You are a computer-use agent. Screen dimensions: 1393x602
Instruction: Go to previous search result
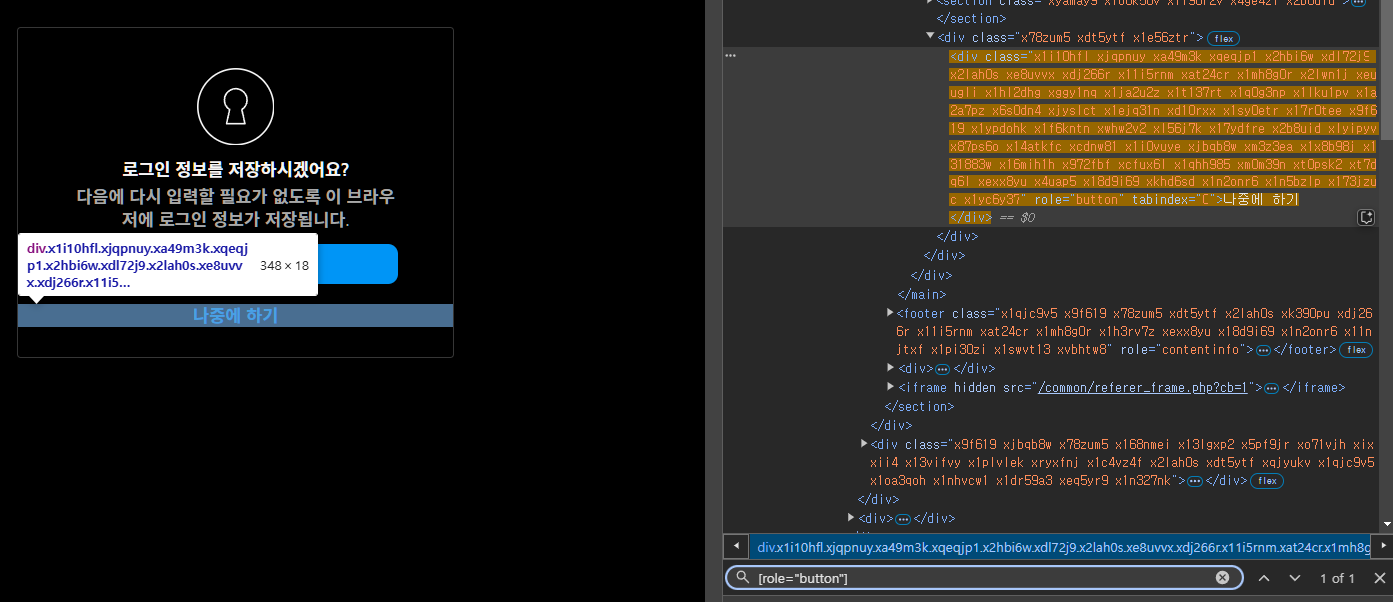[x=1264, y=578]
